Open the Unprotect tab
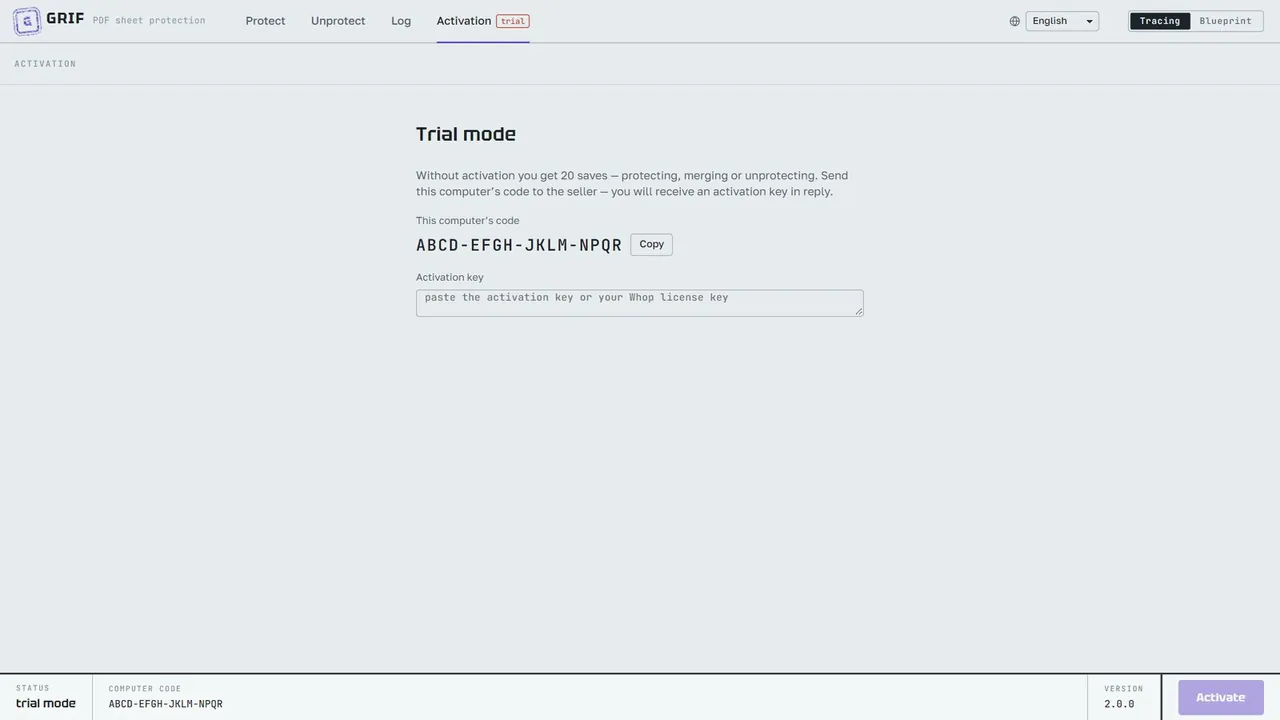This screenshot has width=1280, height=720. 338,21
